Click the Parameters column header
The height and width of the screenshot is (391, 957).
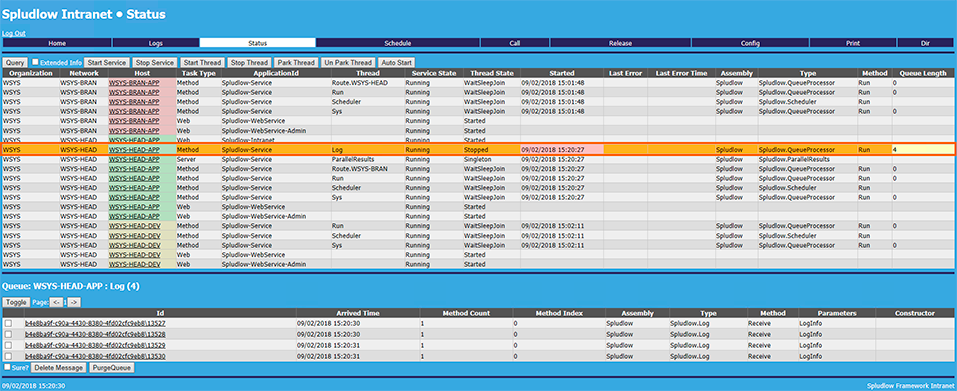tap(837, 313)
